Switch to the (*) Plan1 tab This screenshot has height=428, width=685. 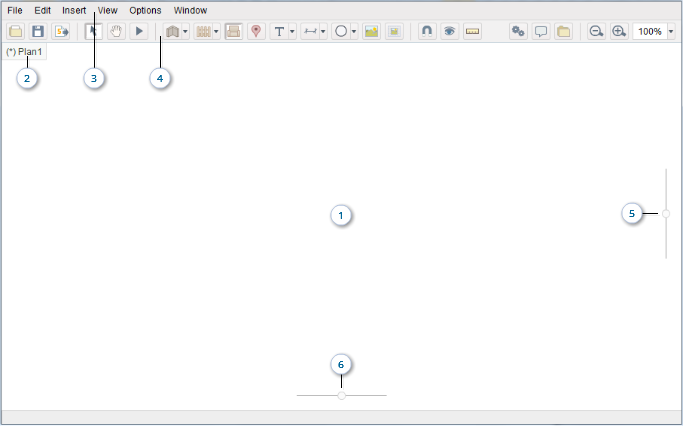(24, 52)
